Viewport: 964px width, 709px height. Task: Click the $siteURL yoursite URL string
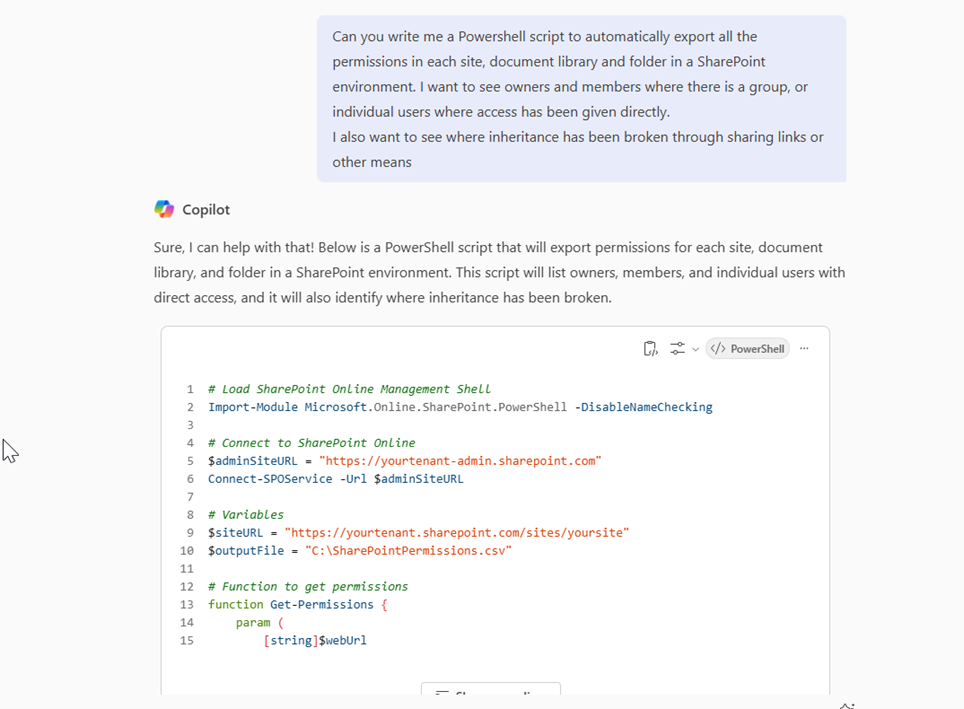coord(457,533)
